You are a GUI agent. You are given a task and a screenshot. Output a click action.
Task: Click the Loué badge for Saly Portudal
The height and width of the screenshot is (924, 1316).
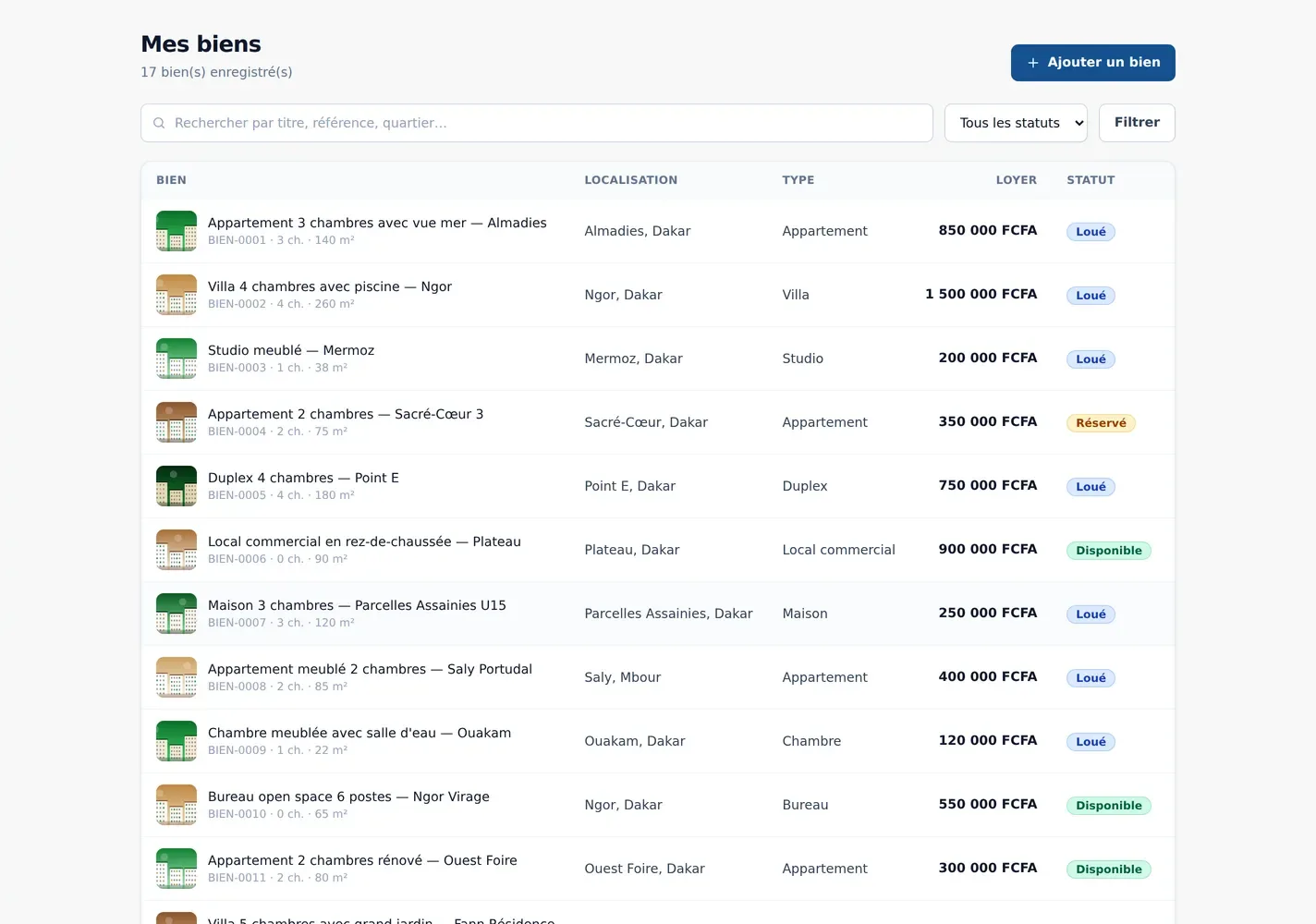click(x=1091, y=678)
